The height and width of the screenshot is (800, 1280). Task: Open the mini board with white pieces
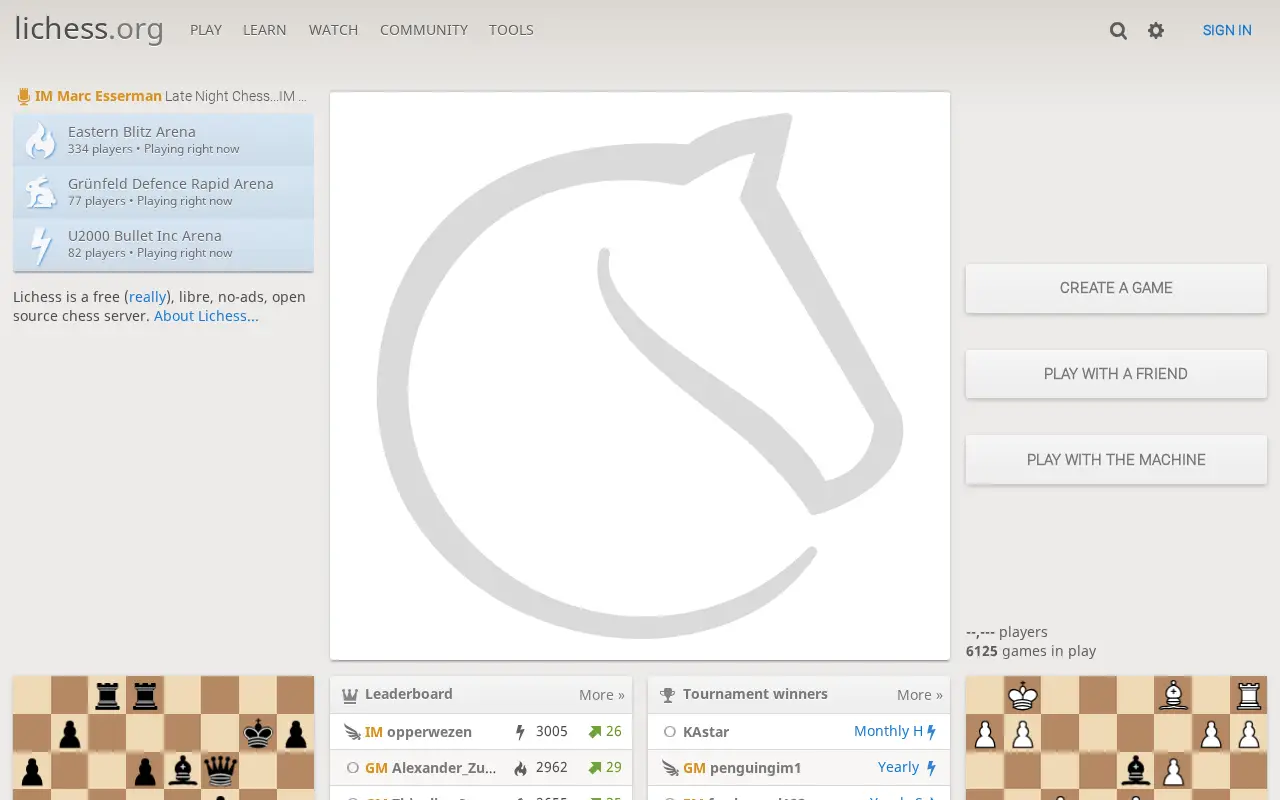(1116, 738)
